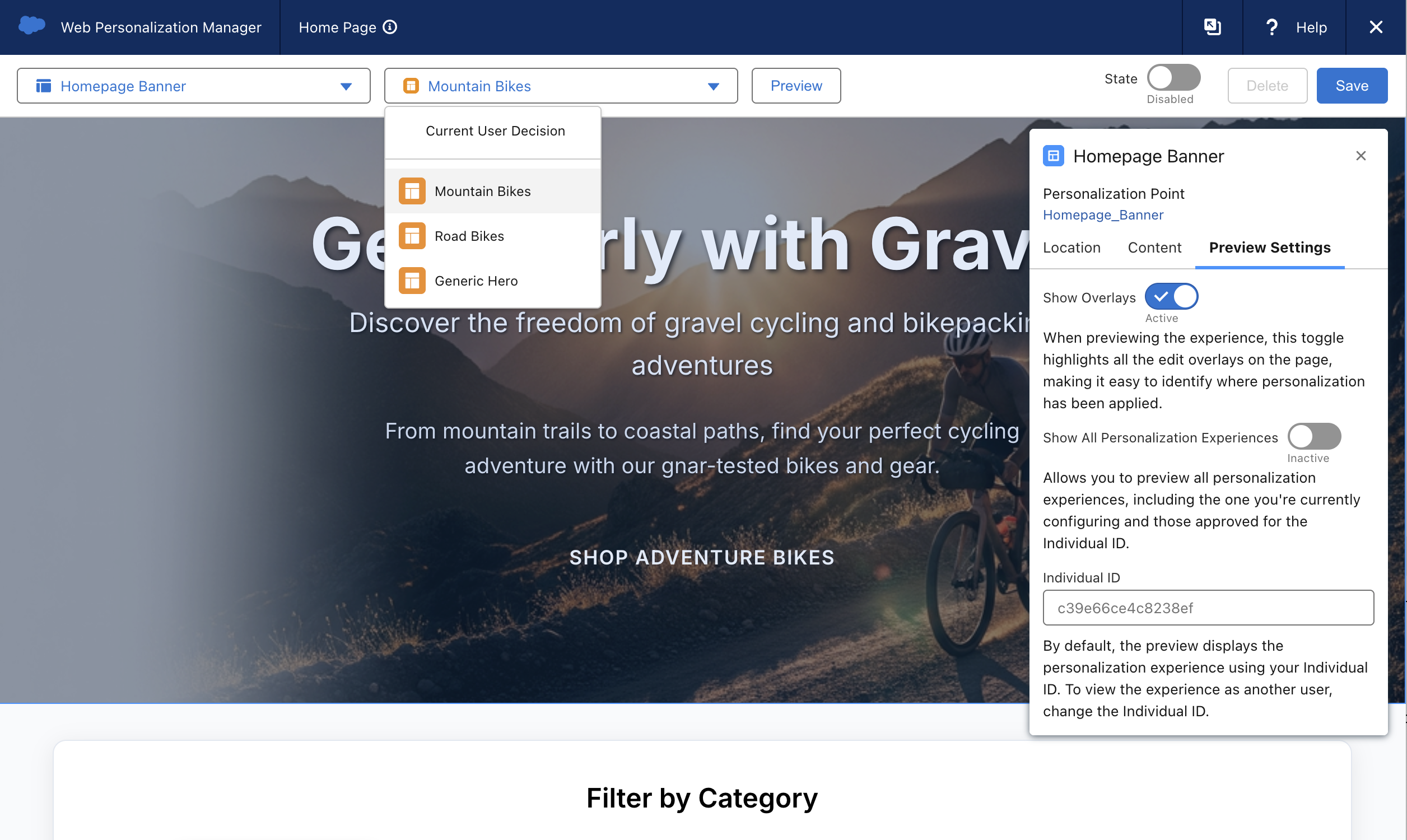This screenshot has height=840, width=1407.
Task: Select the Mountain Bikes experience icon
Action: coord(412,191)
